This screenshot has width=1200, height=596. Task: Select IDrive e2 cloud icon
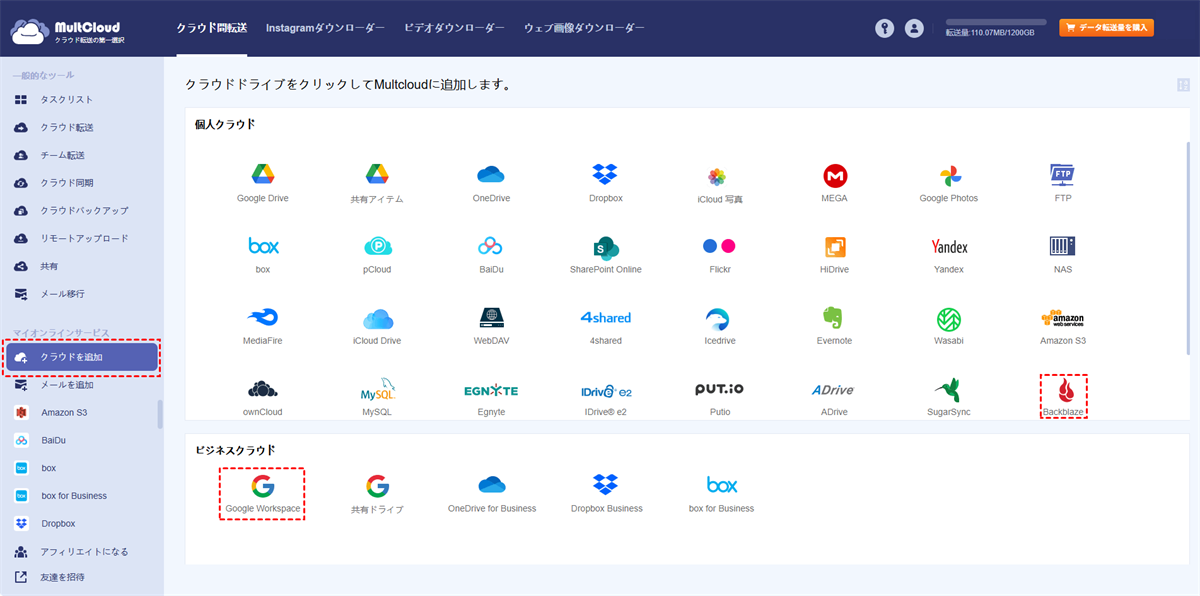point(605,391)
